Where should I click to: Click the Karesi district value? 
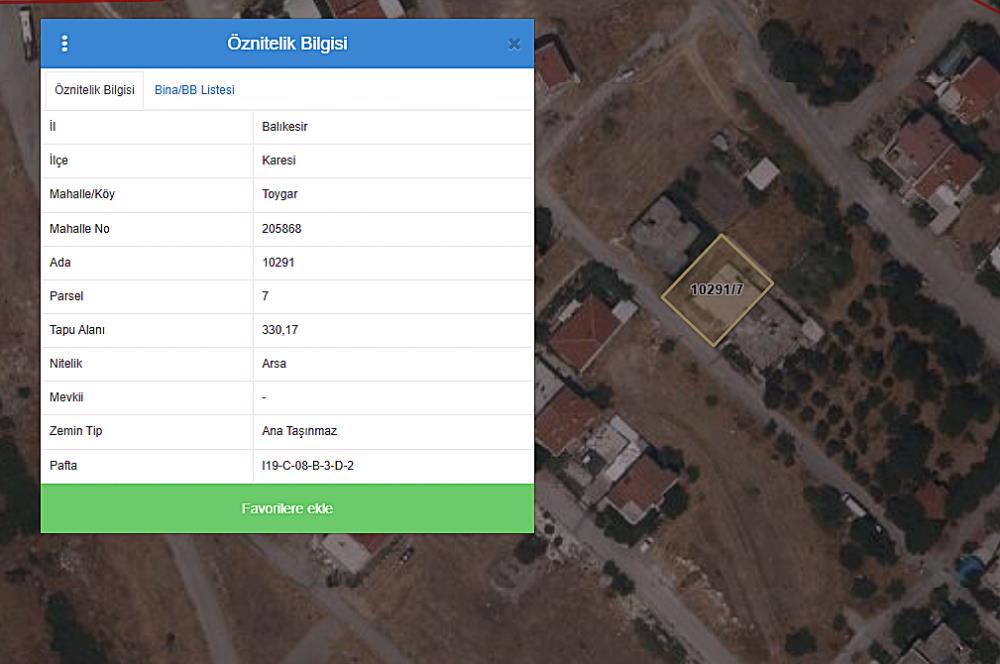[x=279, y=160]
